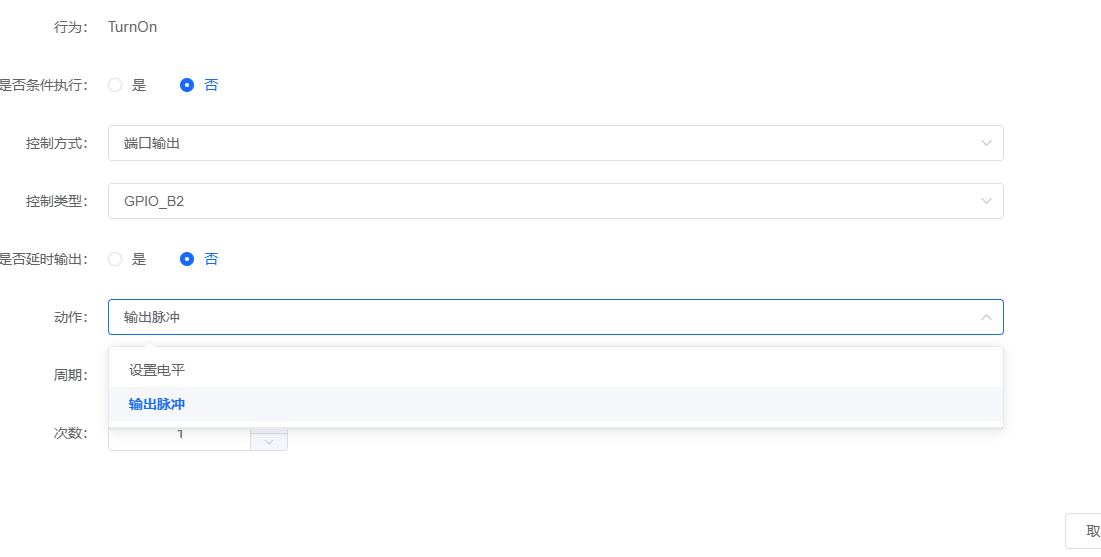
Task: Click the TurnOn behavior value text
Action: click(132, 27)
